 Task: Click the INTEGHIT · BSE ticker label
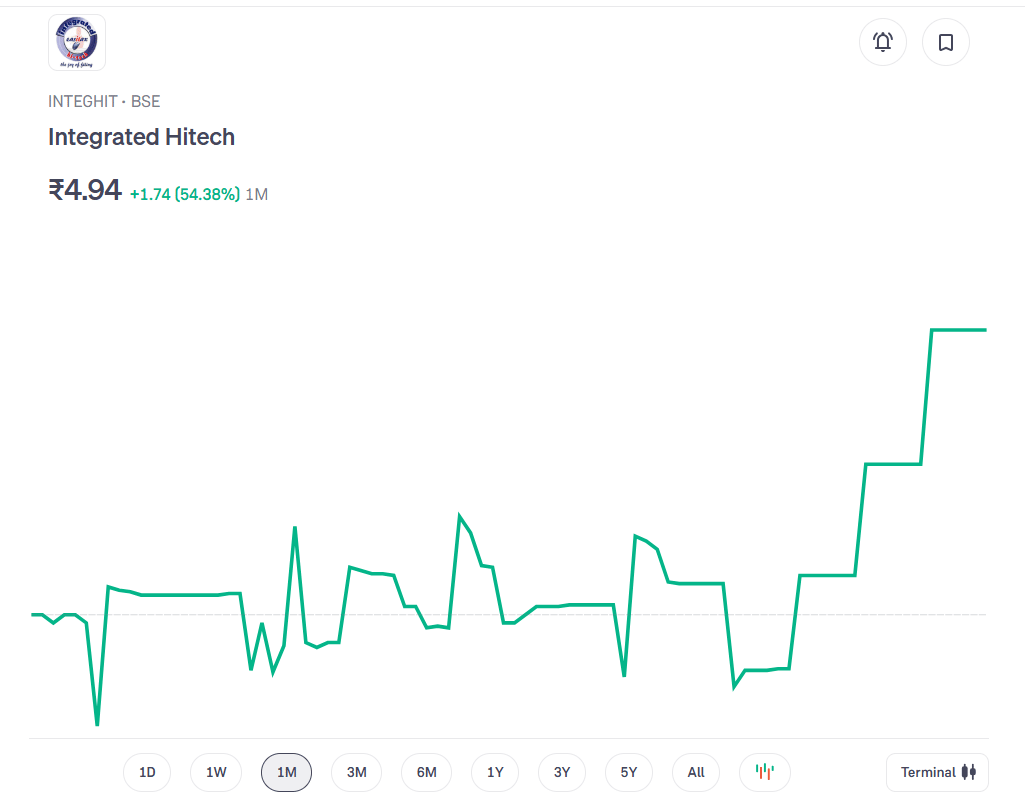[104, 101]
